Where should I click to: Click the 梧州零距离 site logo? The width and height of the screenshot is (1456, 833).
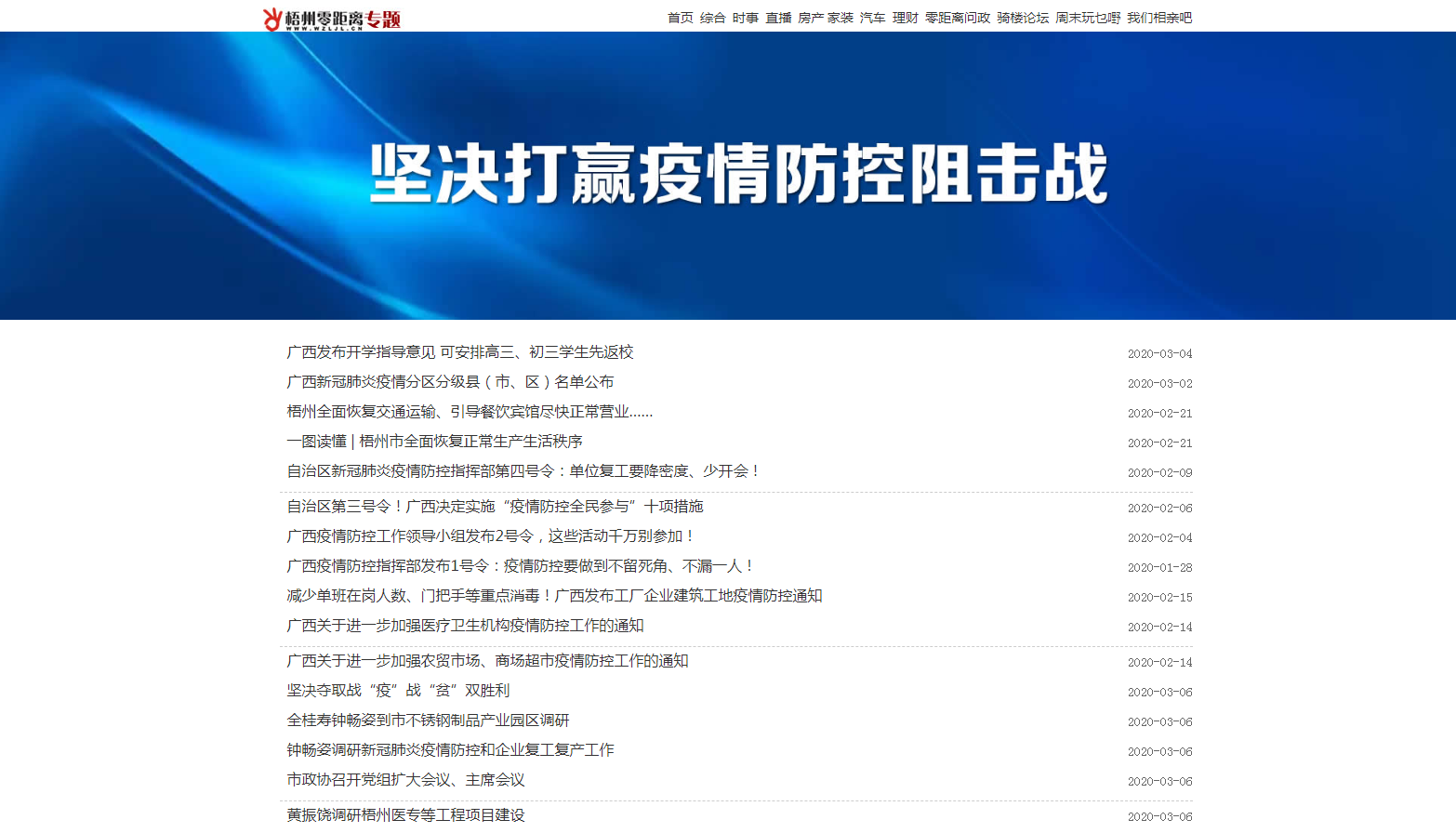[331, 19]
